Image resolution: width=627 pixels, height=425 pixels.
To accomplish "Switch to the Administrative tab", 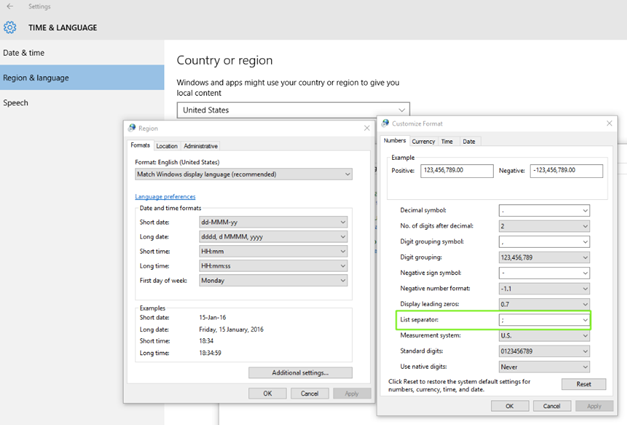I will coord(201,146).
